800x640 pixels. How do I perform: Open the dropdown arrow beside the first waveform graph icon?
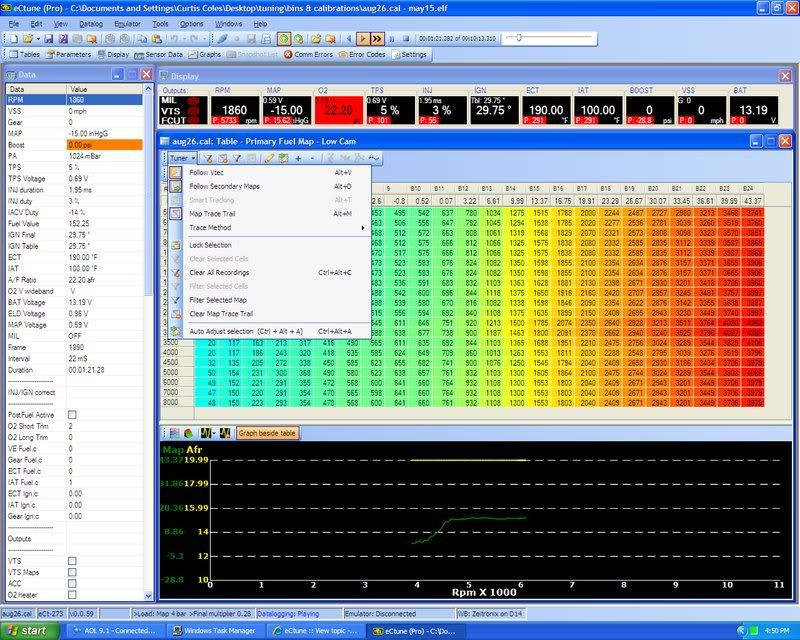(x=214, y=433)
